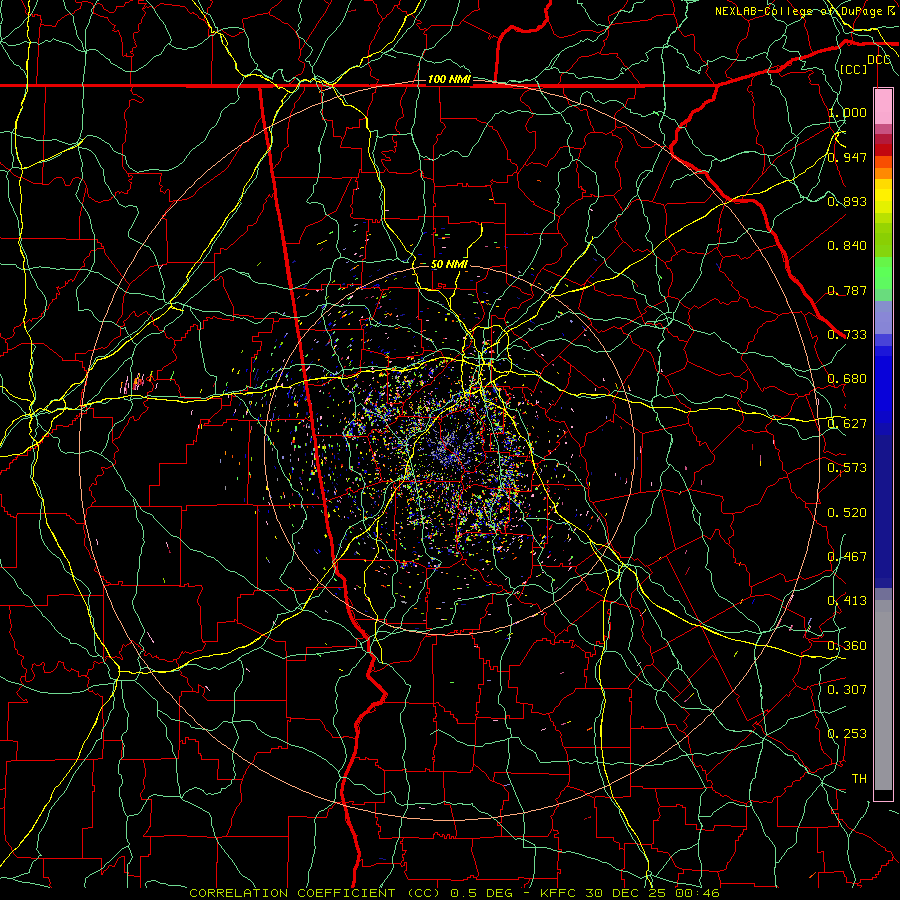The width and height of the screenshot is (900, 900).
Task: Click the CORRELATION COEFFICIENT (CC) caption text
Action: [x=314, y=893]
